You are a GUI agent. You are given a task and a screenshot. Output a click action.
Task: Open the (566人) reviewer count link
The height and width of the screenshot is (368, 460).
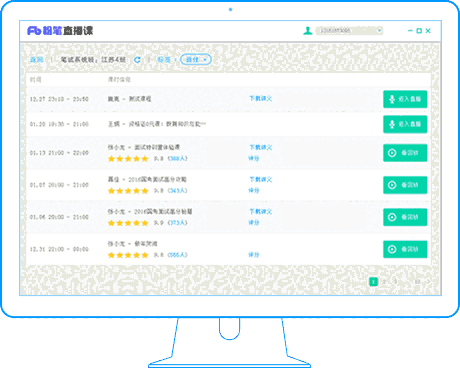[x=177, y=255]
